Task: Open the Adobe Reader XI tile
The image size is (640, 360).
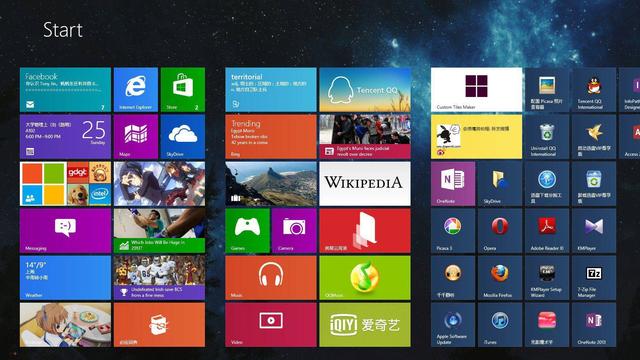Action: (547, 231)
